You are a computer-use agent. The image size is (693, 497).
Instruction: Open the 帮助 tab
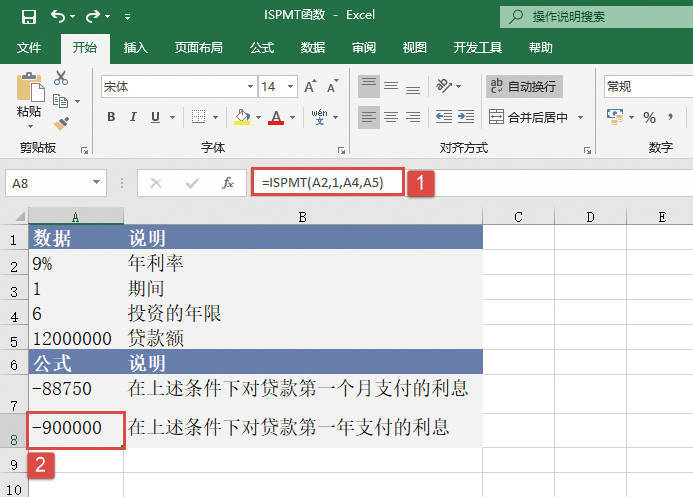tap(541, 47)
